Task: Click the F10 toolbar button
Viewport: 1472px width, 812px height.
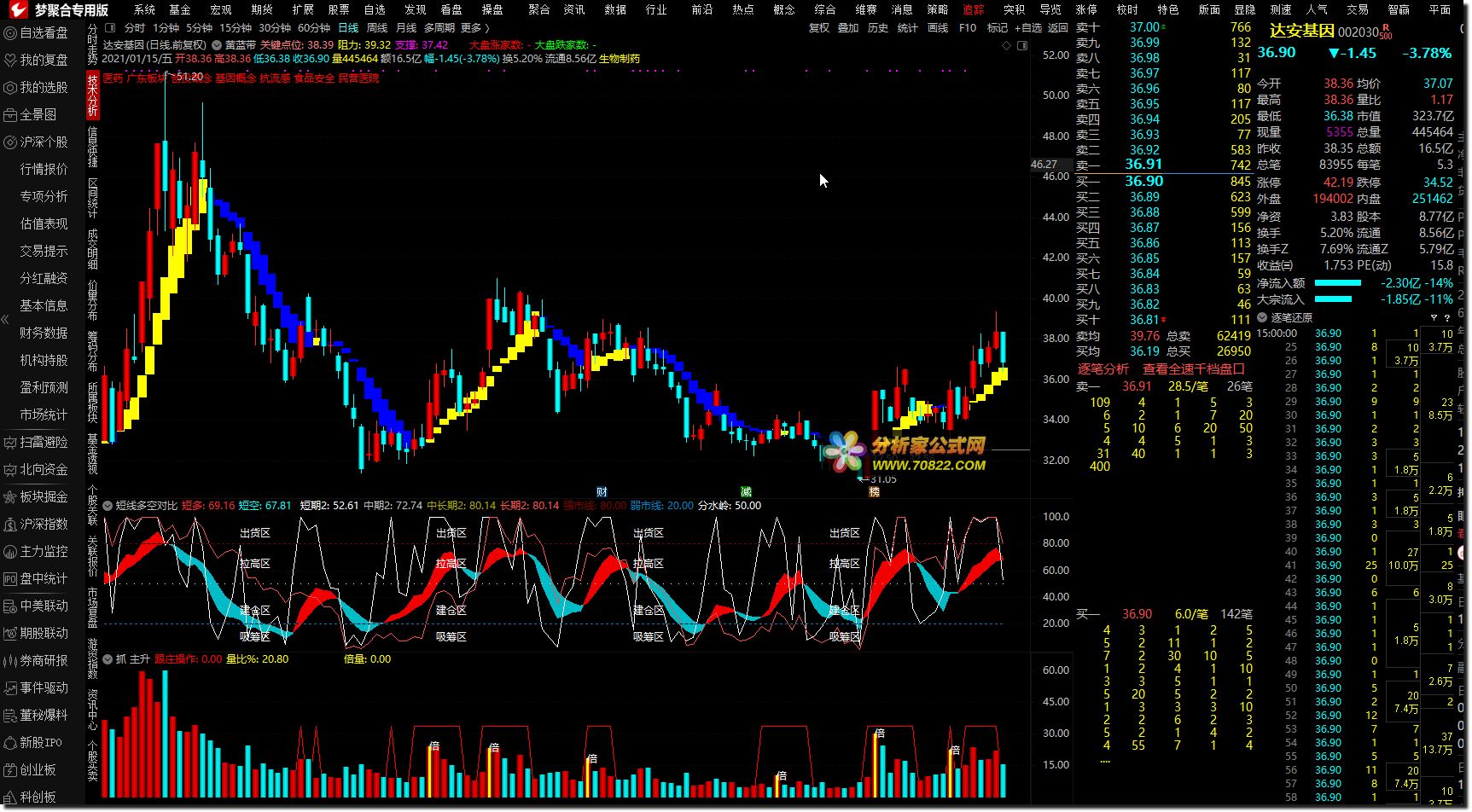Action: tap(968, 28)
